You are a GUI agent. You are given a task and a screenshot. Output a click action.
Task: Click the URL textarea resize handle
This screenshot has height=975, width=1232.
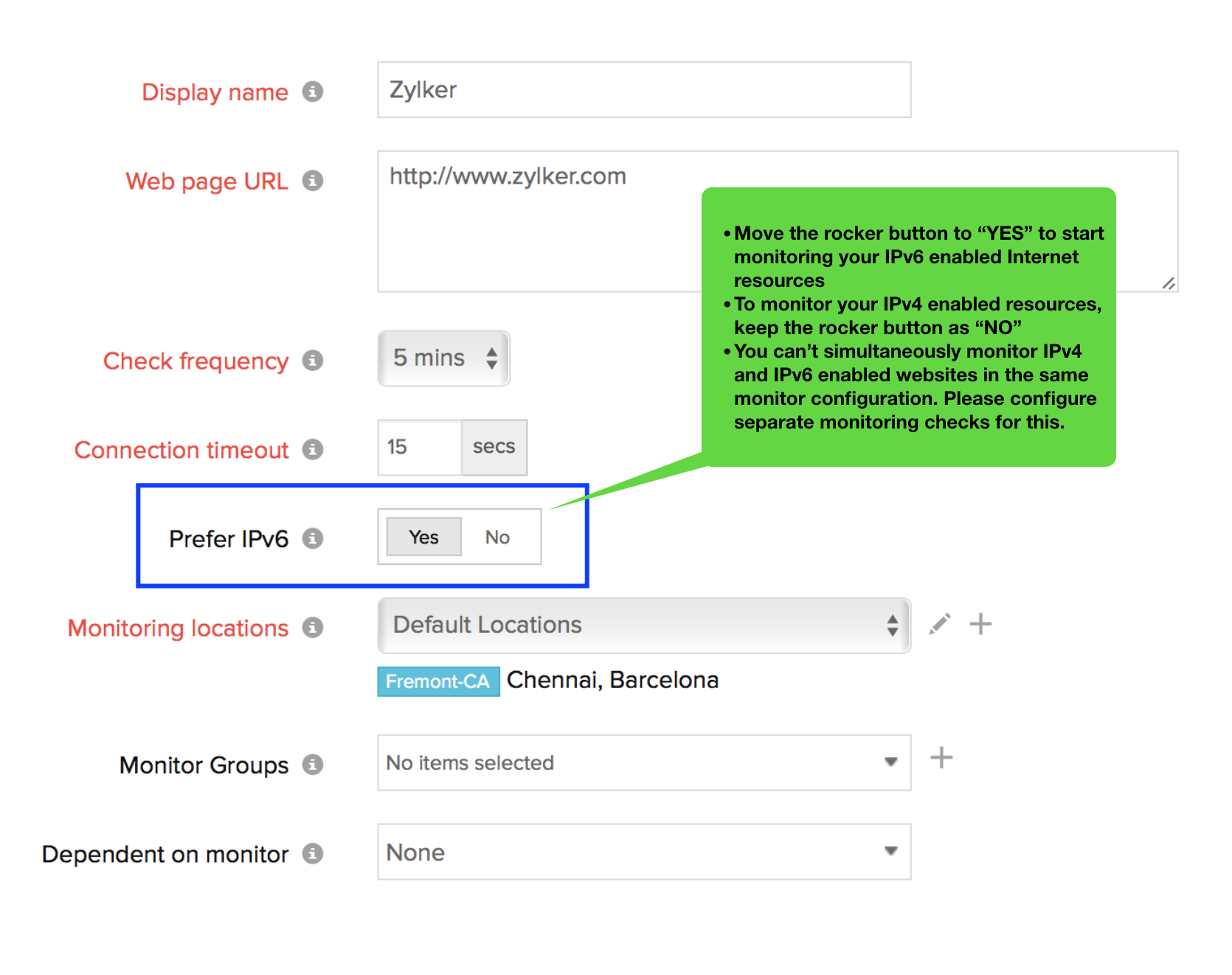tap(1169, 283)
